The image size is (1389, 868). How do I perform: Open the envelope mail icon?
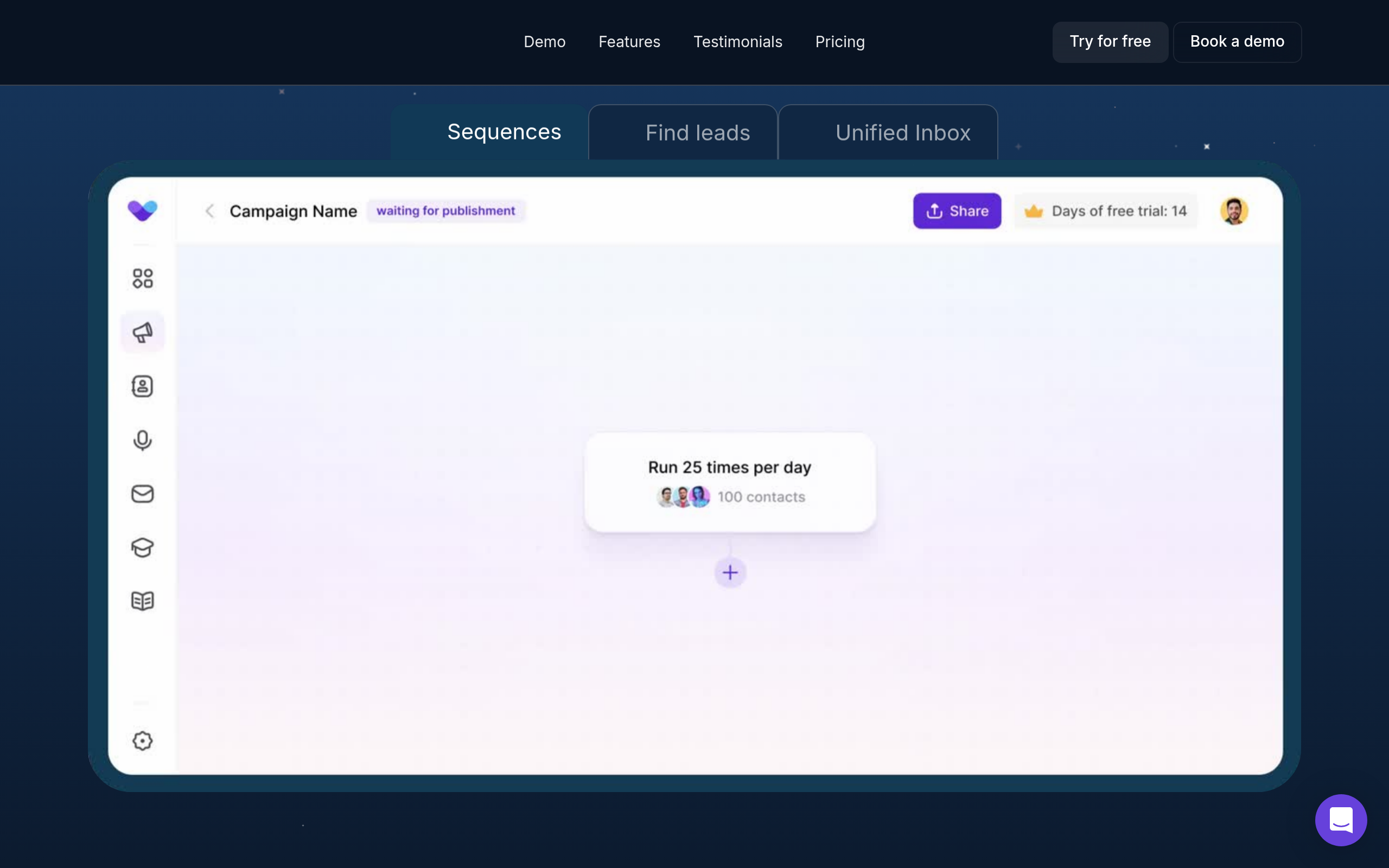tap(142, 494)
